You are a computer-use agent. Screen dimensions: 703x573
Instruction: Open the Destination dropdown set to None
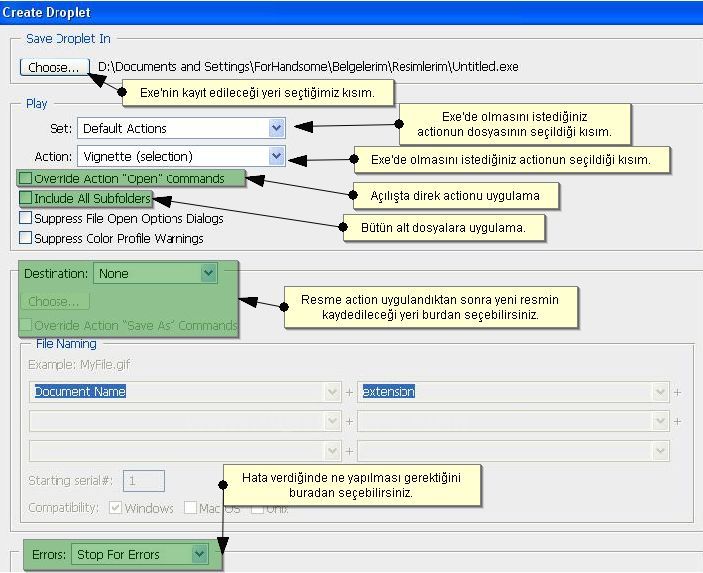coord(155,273)
